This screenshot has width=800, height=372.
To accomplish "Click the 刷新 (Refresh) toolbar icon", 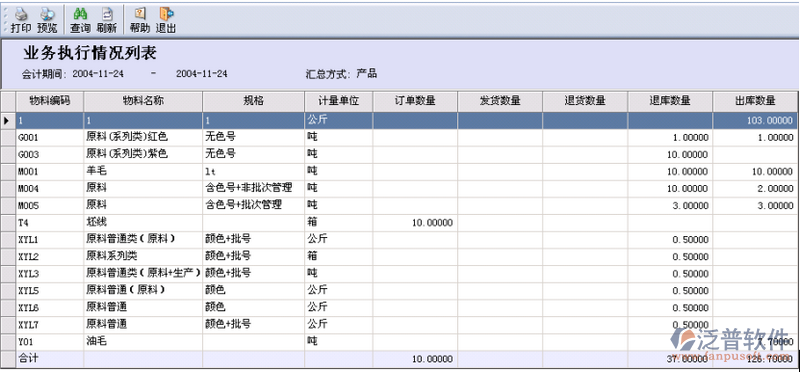I will tap(107, 14).
